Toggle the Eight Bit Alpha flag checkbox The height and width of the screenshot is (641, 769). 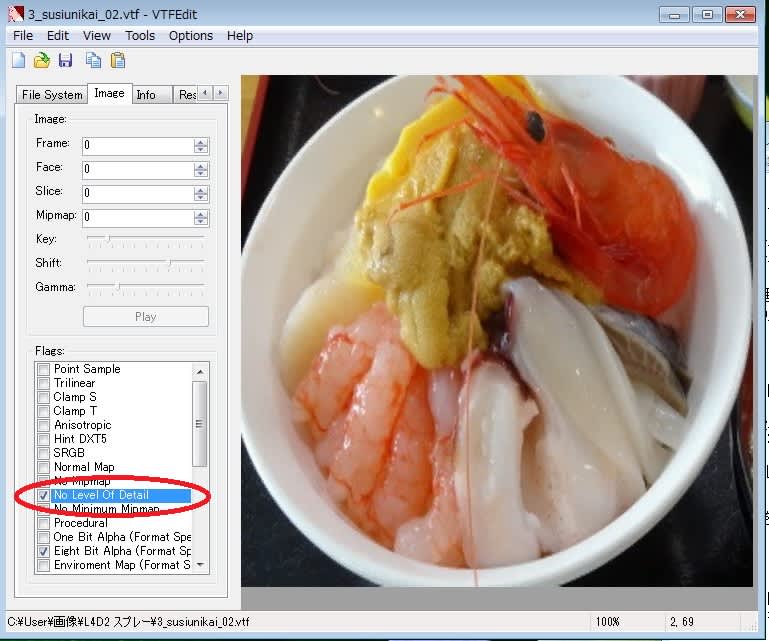[x=43, y=551]
